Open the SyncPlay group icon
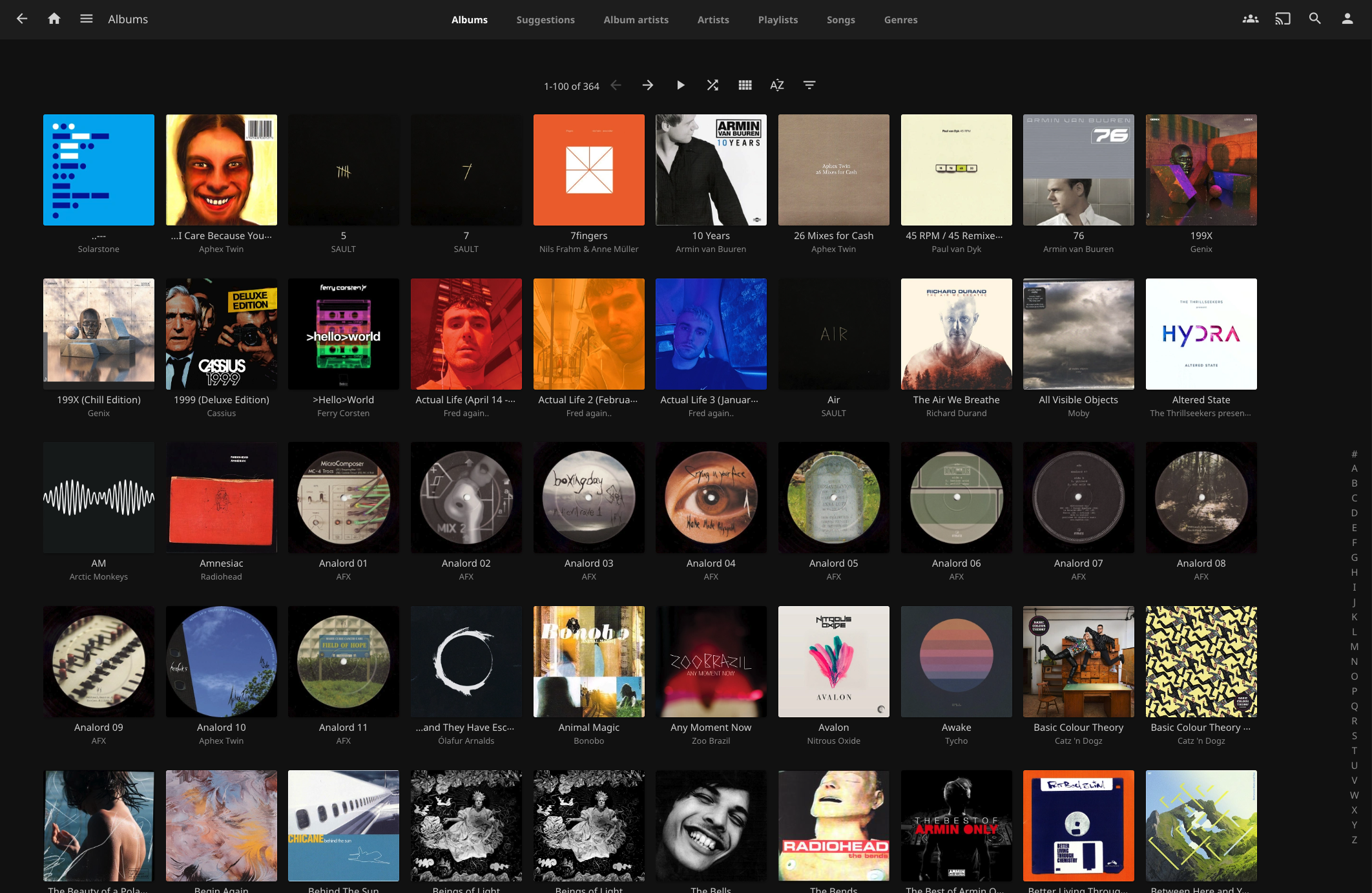The height and width of the screenshot is (893, 1372). pyautogui.click(x=1251, y=19)
